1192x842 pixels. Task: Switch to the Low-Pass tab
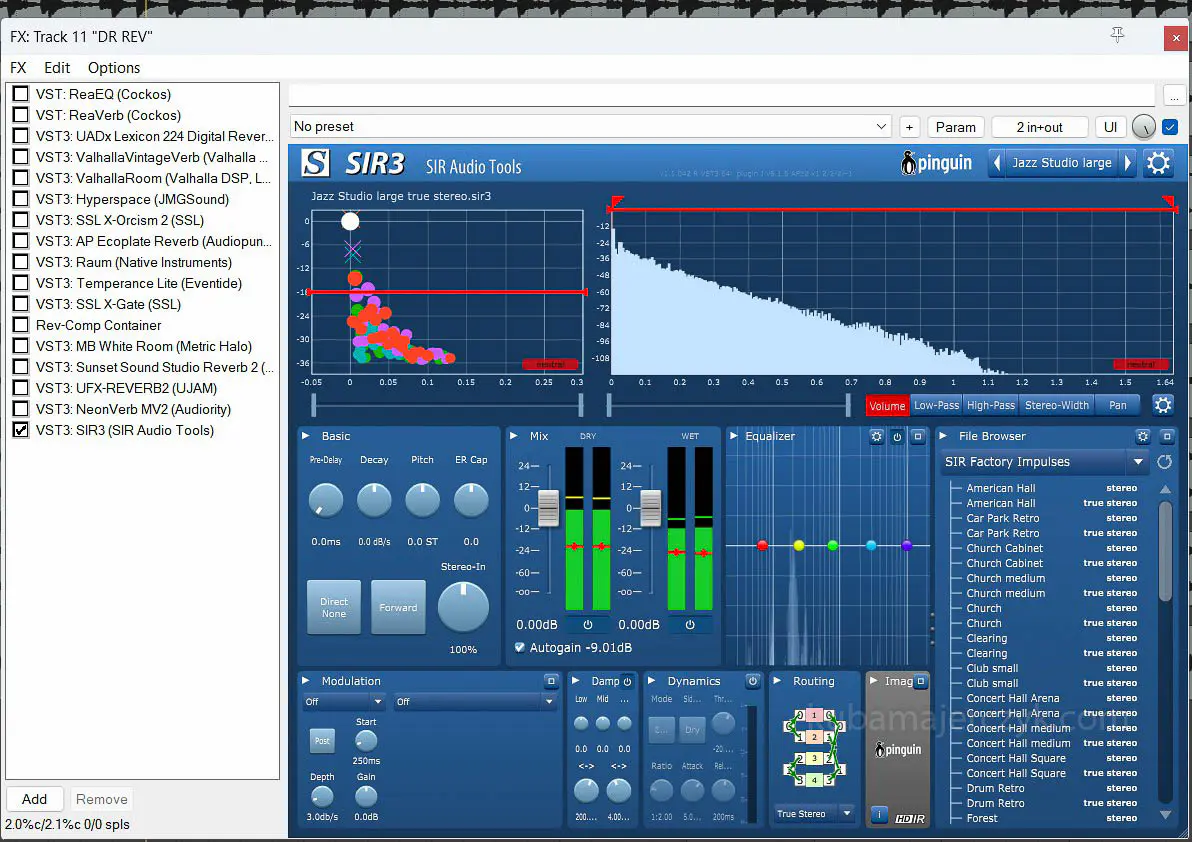click(x=936, y=405)
